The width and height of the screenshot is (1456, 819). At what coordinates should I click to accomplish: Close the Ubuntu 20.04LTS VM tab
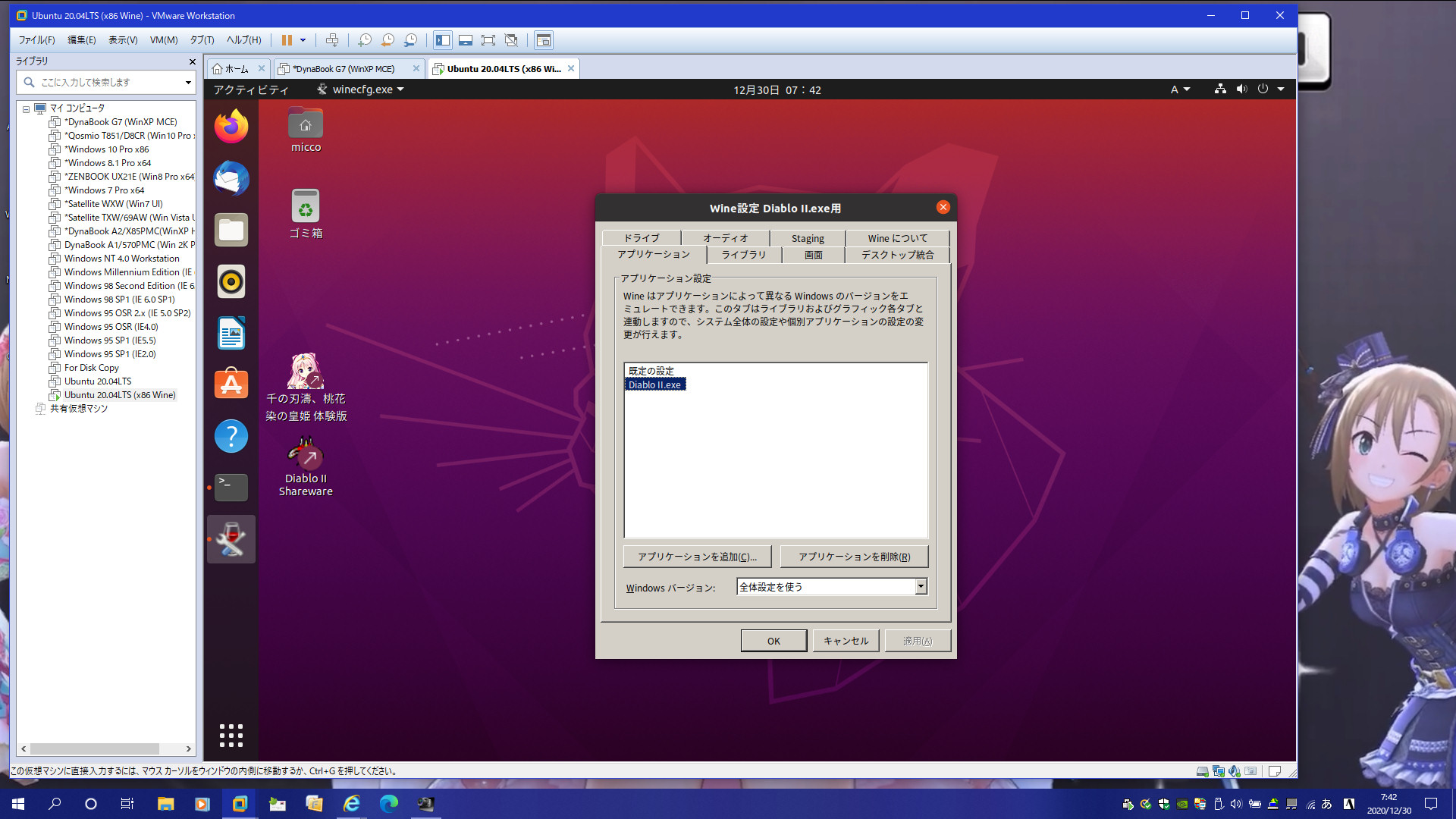(571, 68)
